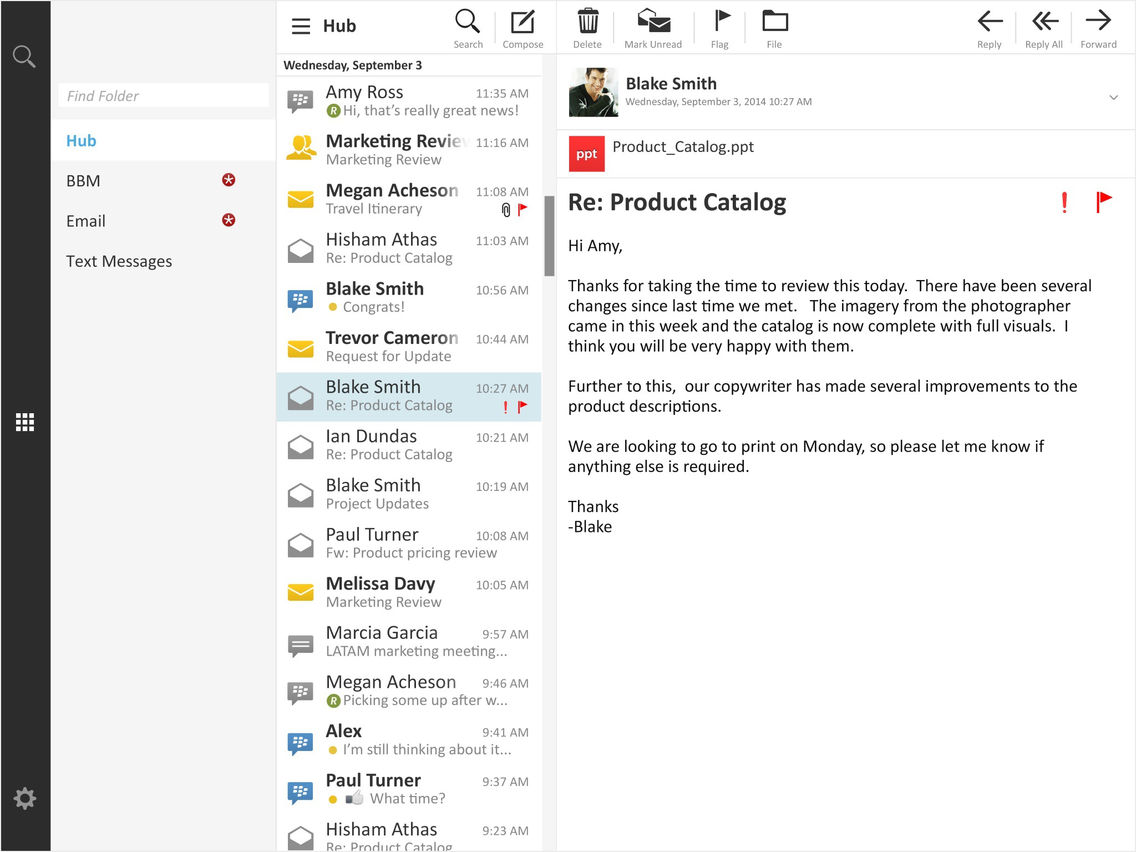Reply All to the email
1136x852 pixels.
tap(1044, 28)
